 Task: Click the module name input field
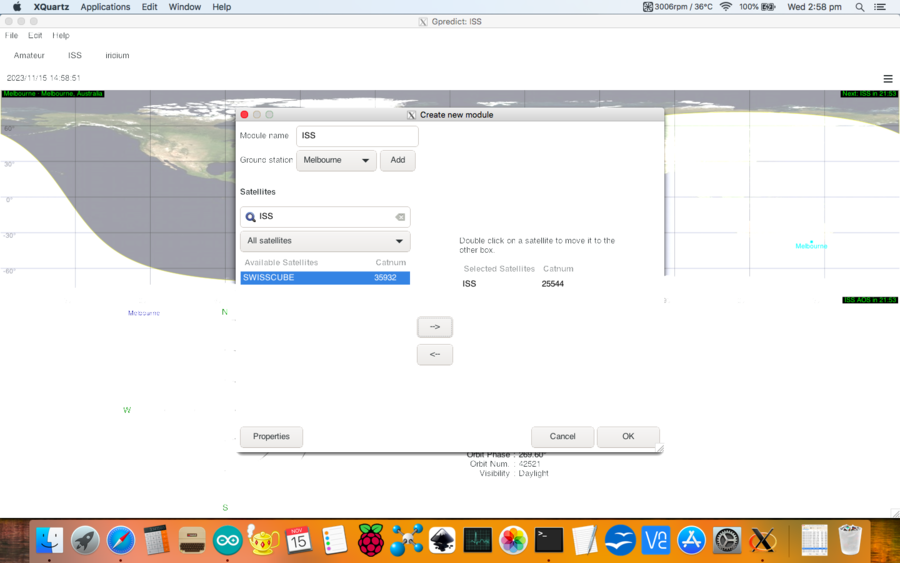(x=357, y=135)
